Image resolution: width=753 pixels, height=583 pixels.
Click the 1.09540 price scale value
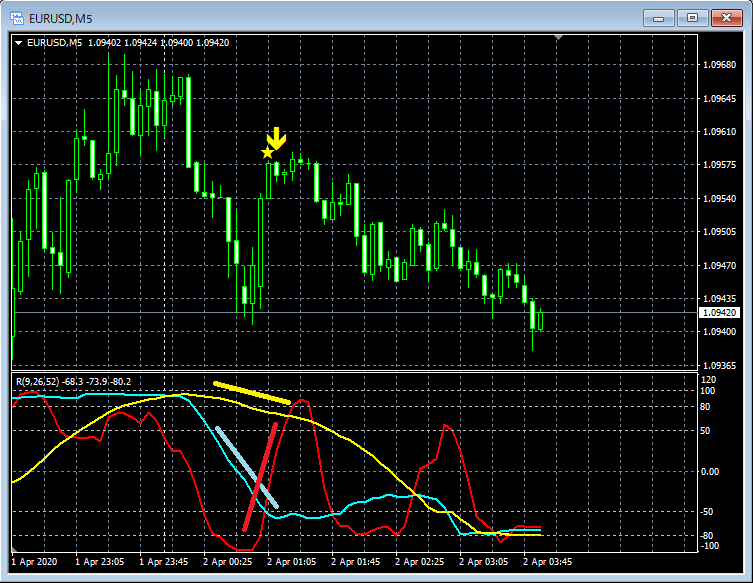click(719, 198)
